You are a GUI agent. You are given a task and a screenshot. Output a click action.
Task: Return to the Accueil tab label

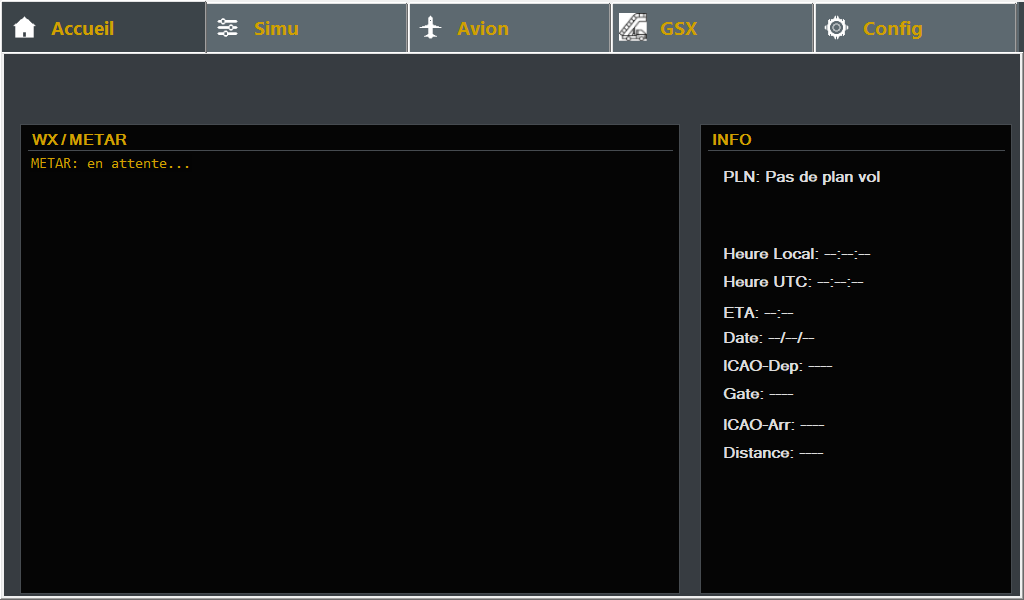click(x=83, y=28)
